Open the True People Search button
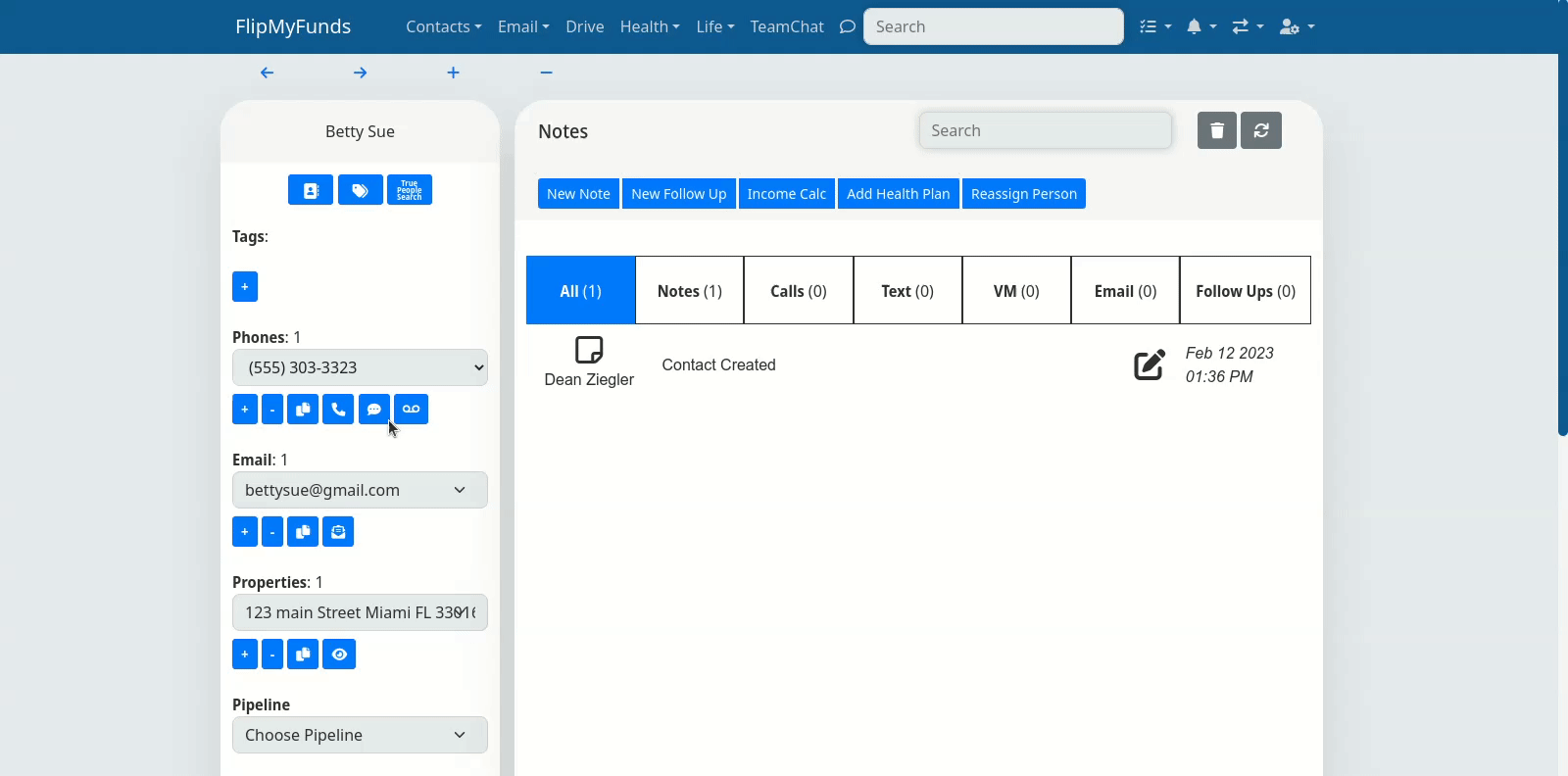The width and height of the screenshot is (1568, 776). pyautogui.click(x=410, y=190)
